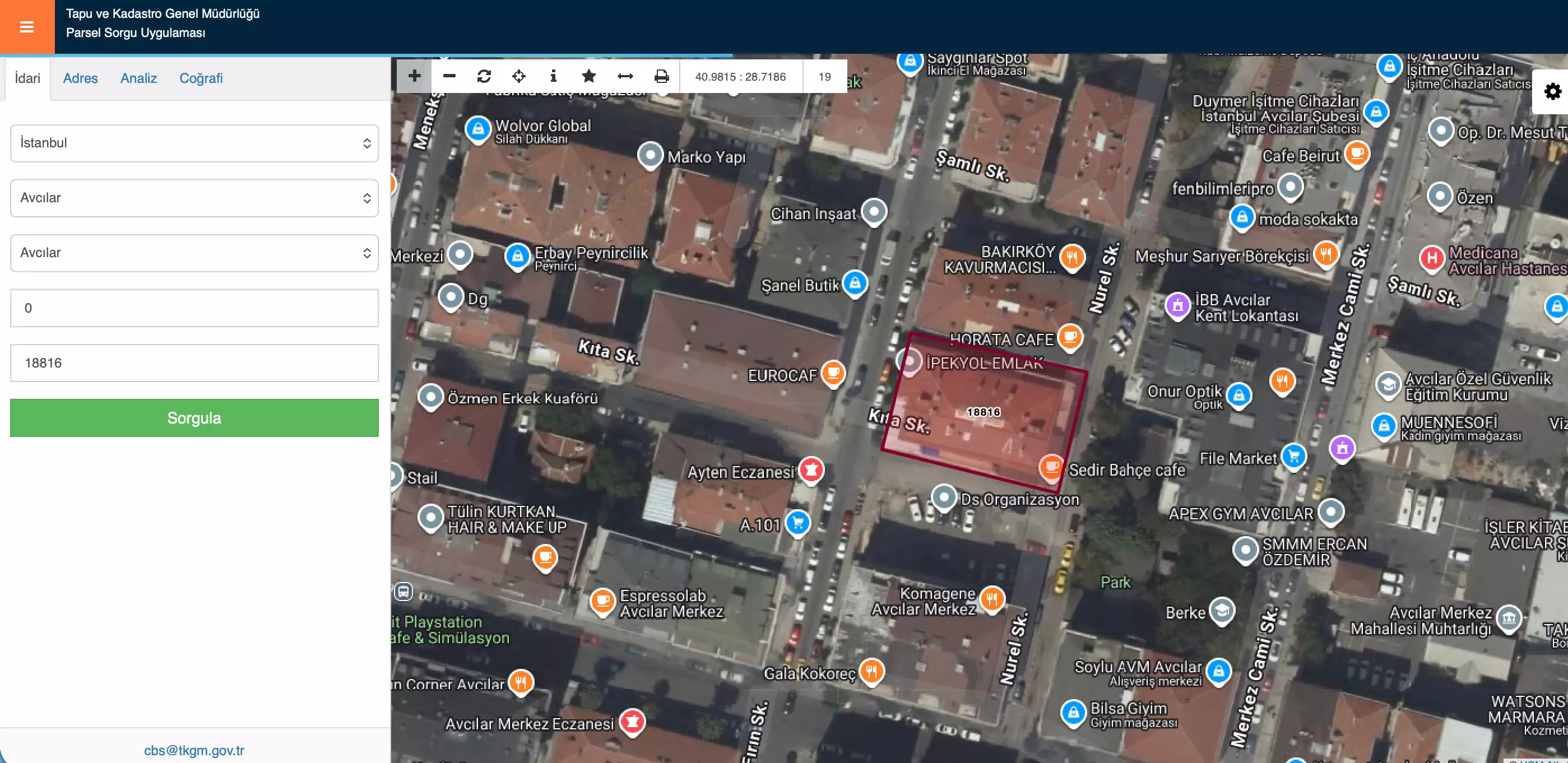Screen dimensions: 1568x763
Task: Expand the neighborhood dropdown above the 0 field
Action: tap(194, 253)
